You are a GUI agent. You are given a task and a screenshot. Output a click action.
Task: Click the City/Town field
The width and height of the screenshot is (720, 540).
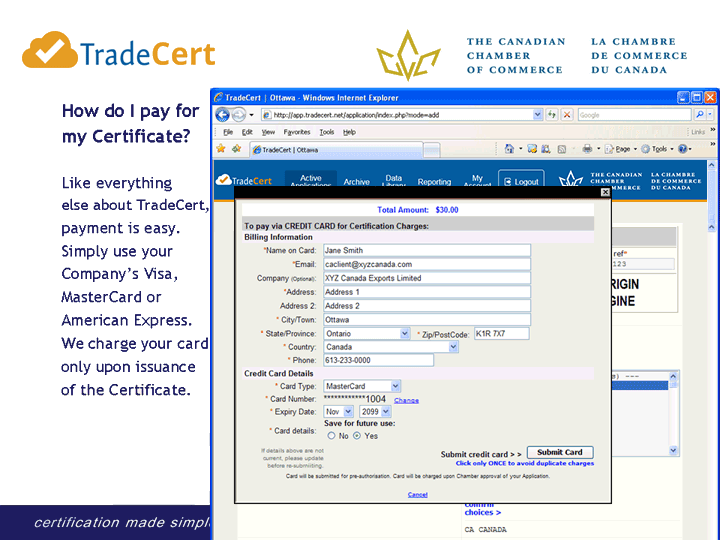pyautogui.click(x=427, y=320)
